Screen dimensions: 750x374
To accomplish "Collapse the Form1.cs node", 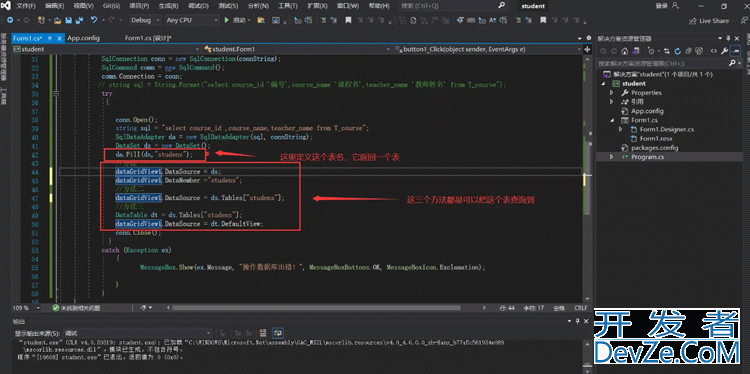I will coord(611,120).
